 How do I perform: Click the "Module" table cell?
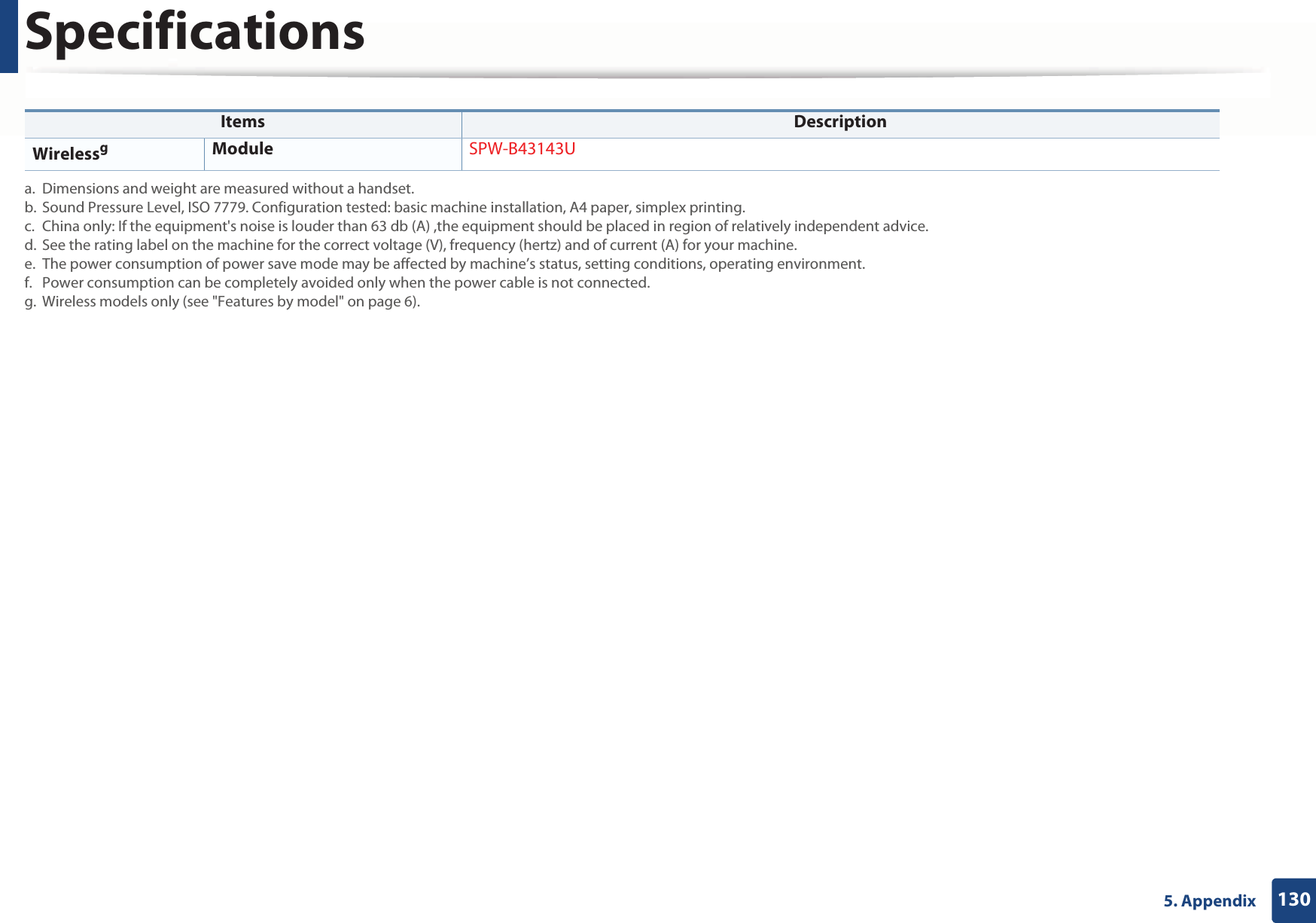click(x=333, y=154)
